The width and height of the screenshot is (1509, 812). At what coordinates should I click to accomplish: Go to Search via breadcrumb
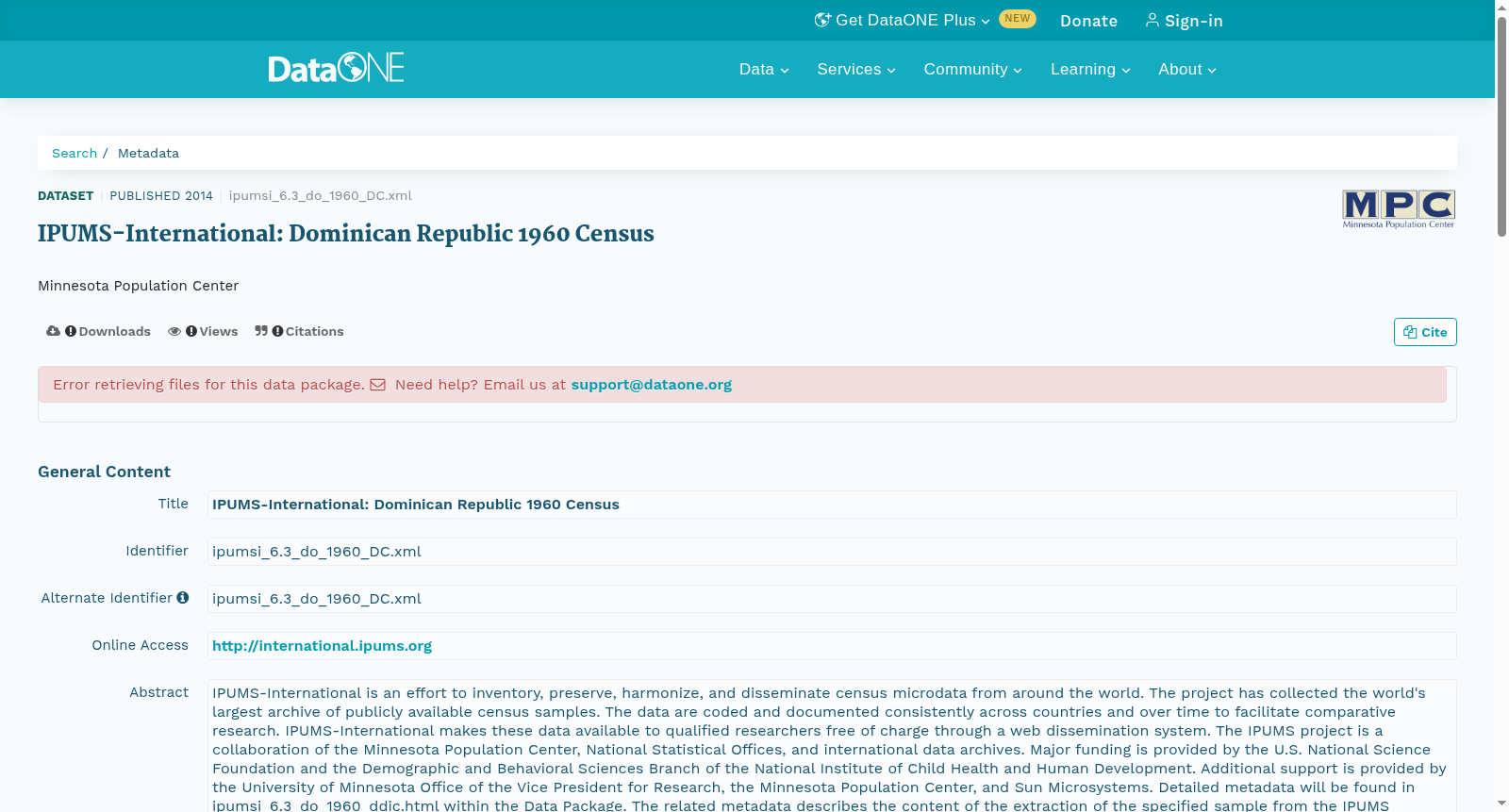coord(75,153)
